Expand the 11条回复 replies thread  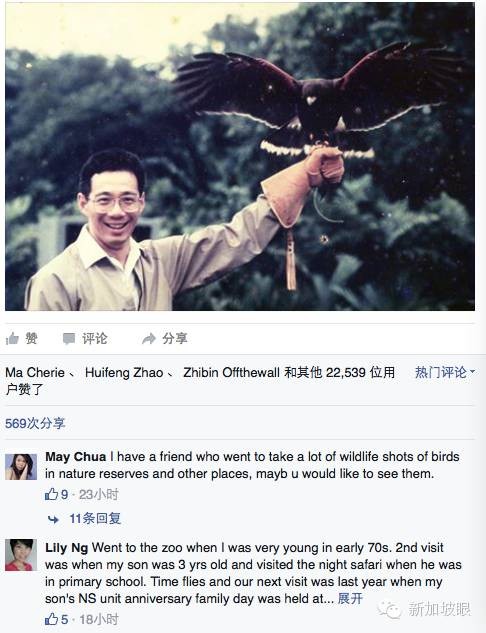[x=95, y=518]
